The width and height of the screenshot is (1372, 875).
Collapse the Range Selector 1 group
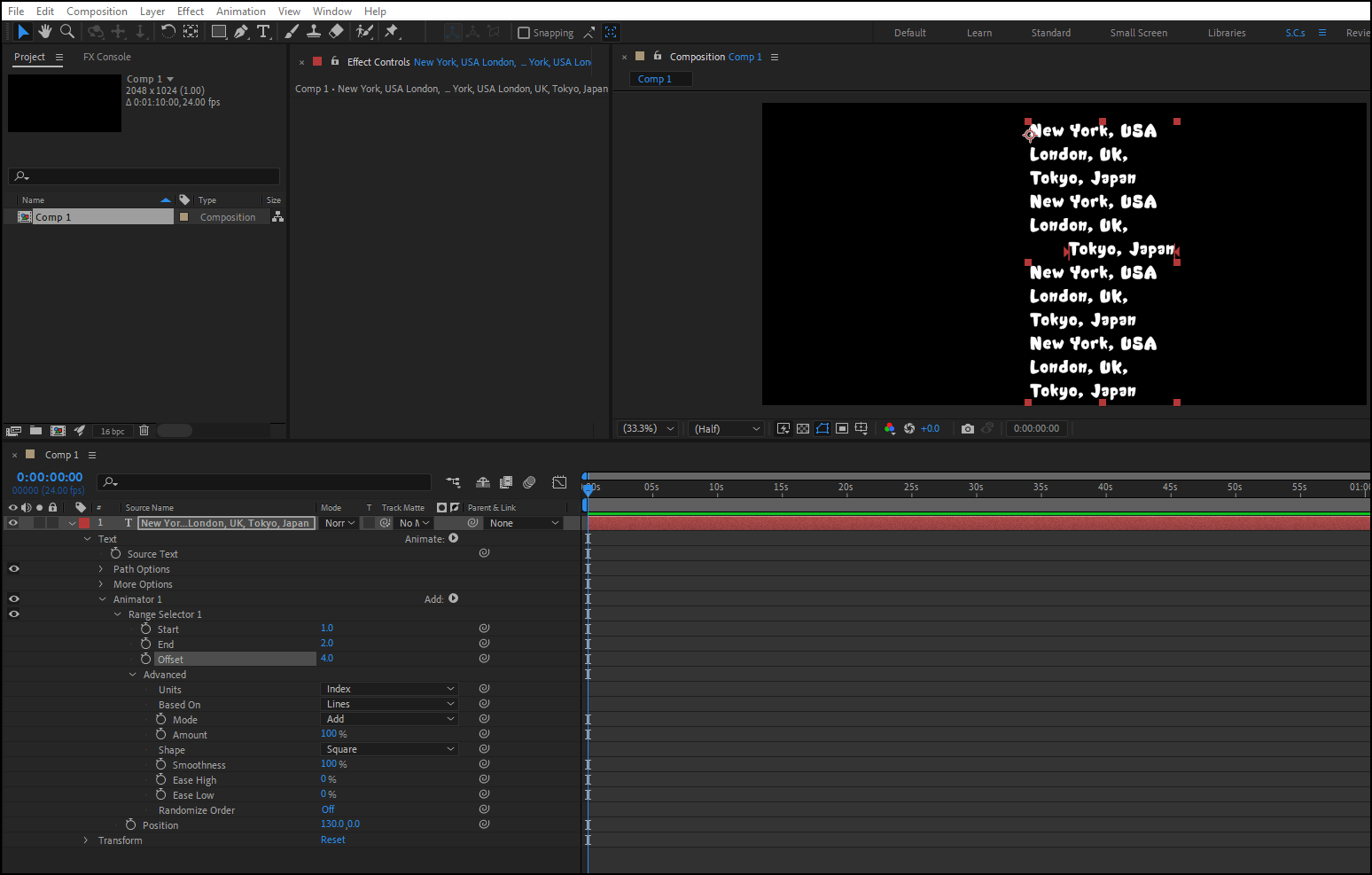[x=118, y=613]
